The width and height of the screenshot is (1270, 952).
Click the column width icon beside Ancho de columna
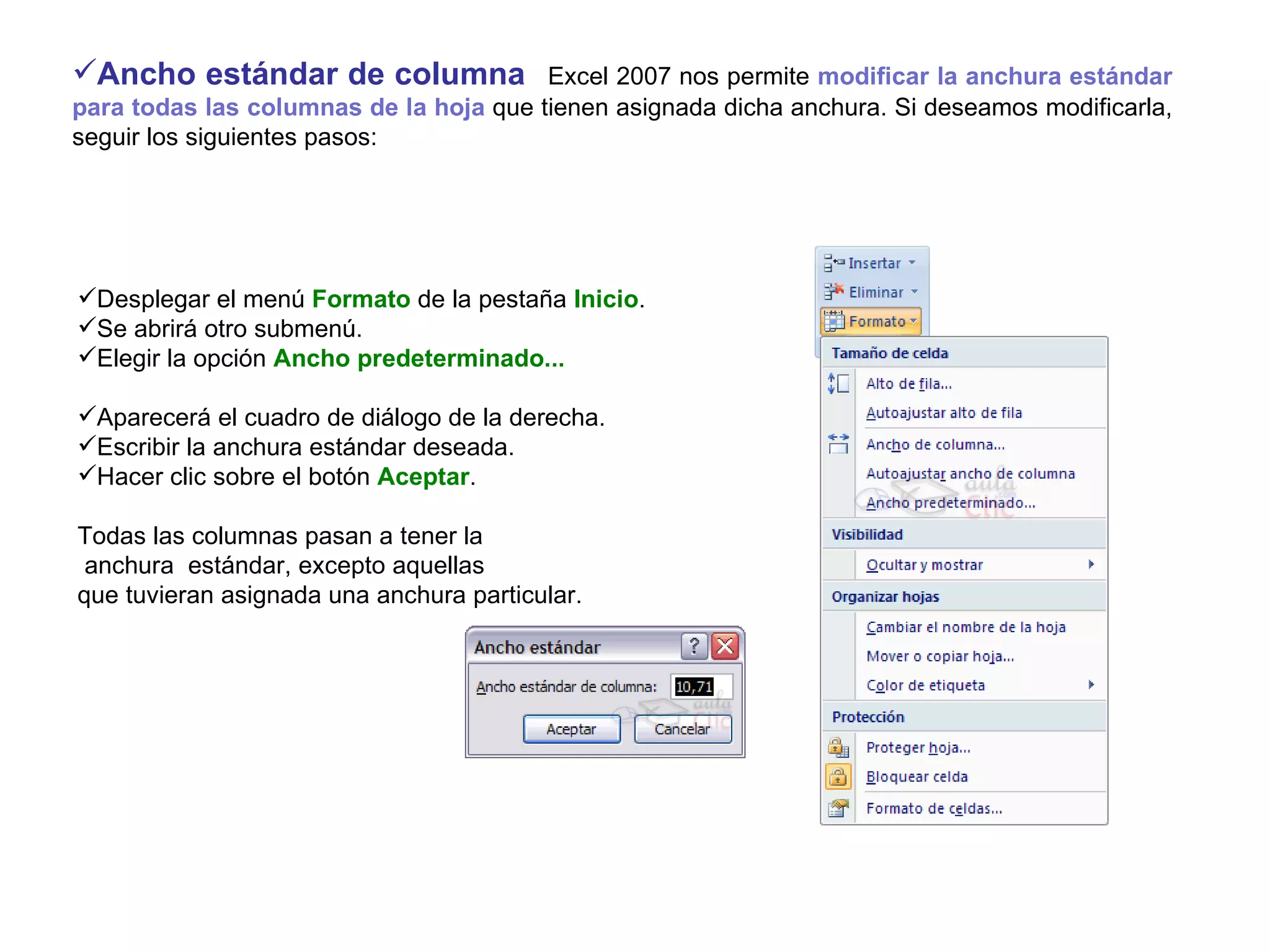[x=838, y=444]
